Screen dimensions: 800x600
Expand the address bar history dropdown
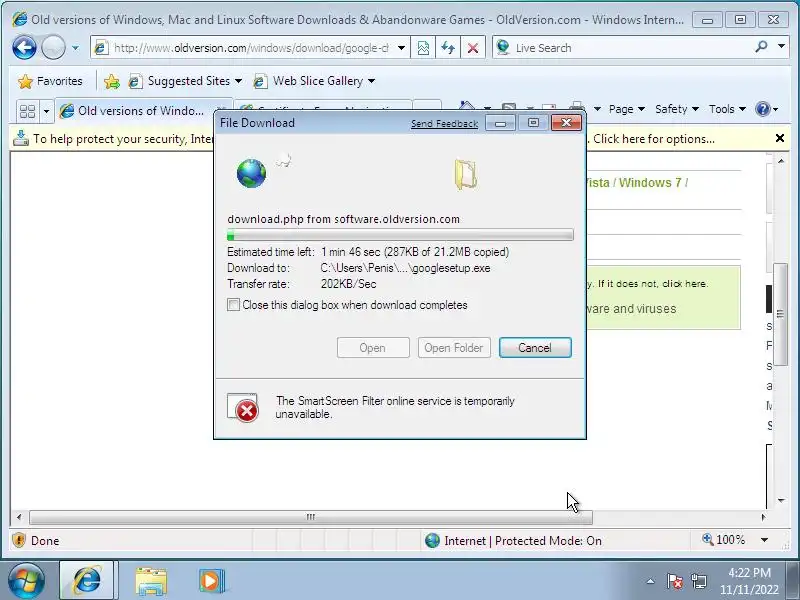[x=402, y=48]
